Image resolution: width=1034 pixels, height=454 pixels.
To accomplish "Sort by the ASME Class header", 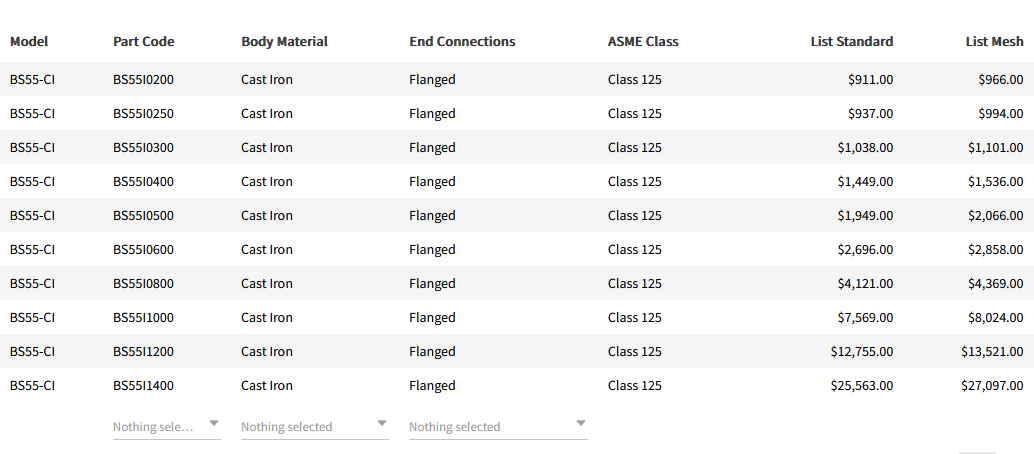I will pyautogui.click(x=643, y=41).
